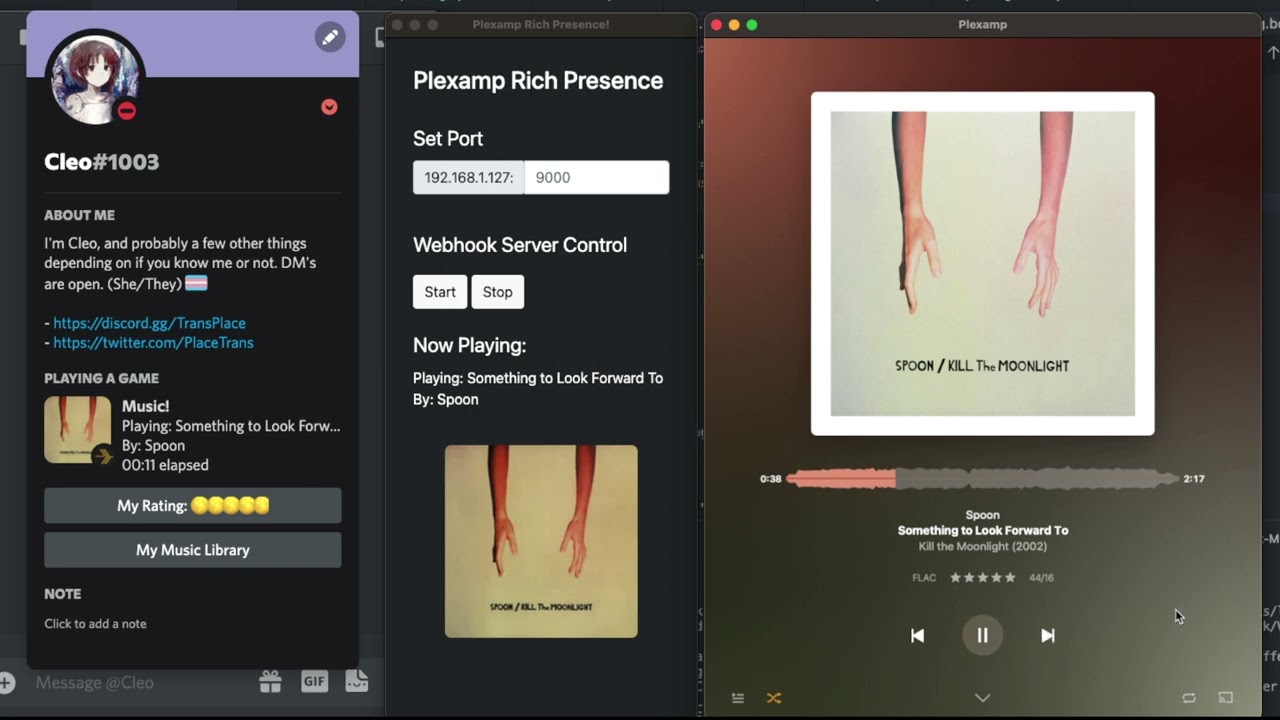Open the sticker picker in Discord

357,681
